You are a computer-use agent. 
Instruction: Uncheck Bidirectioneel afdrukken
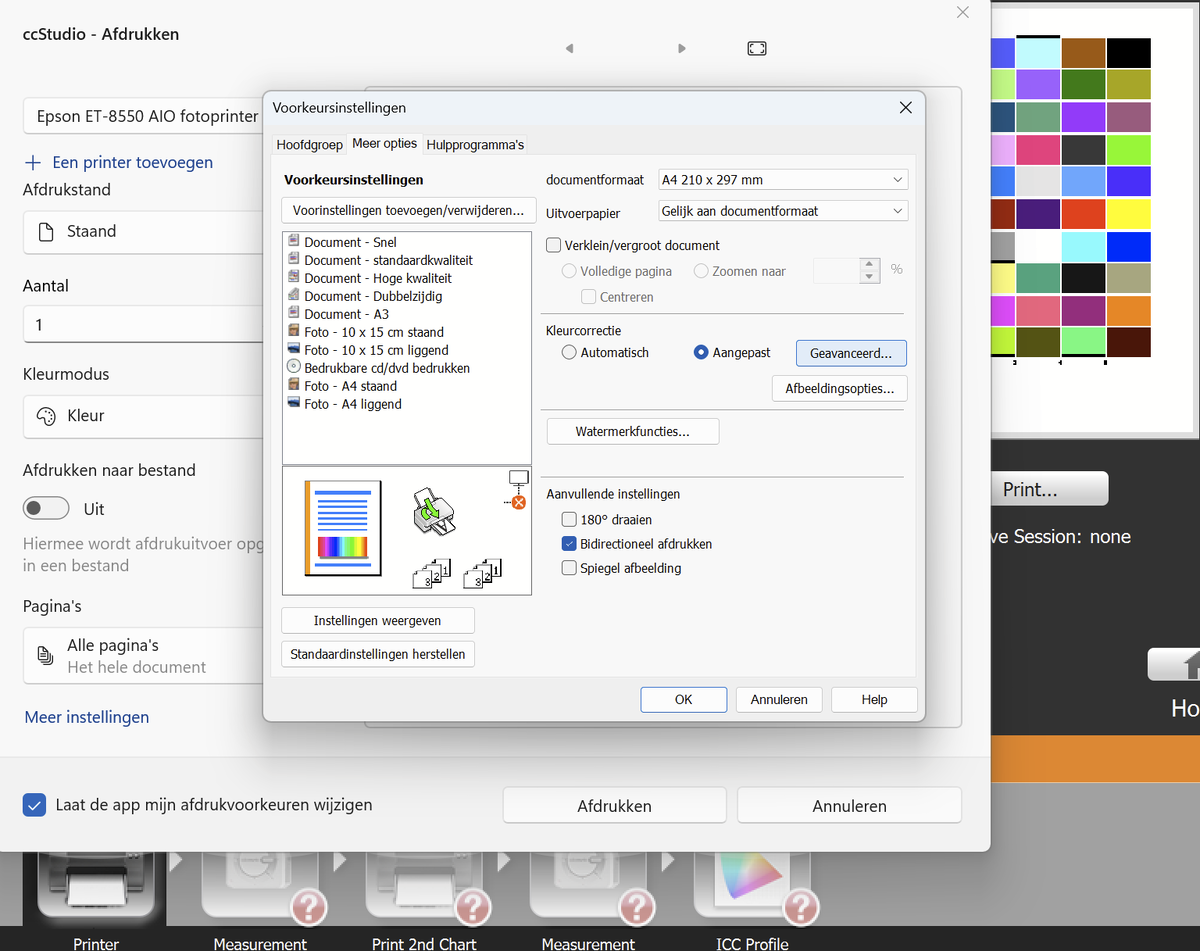pos(569,544)
